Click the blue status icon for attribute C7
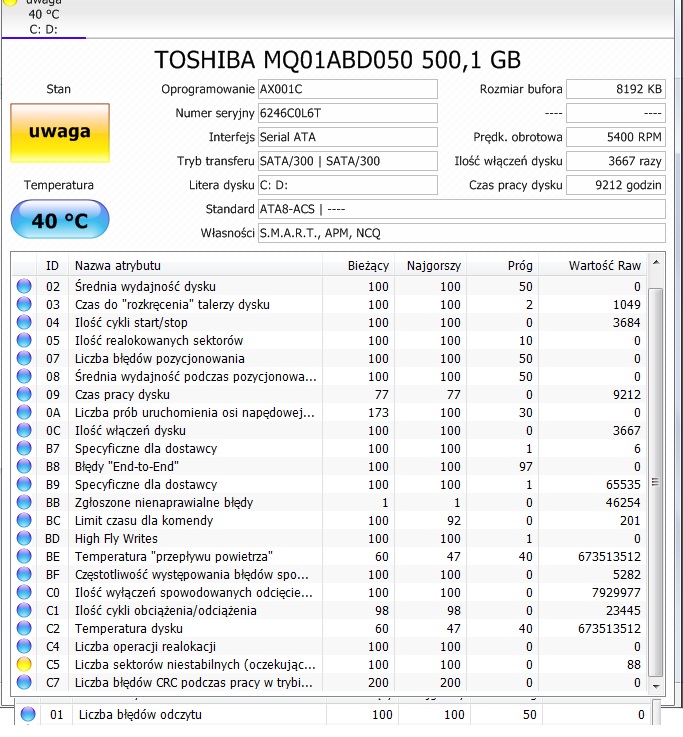 24,682
